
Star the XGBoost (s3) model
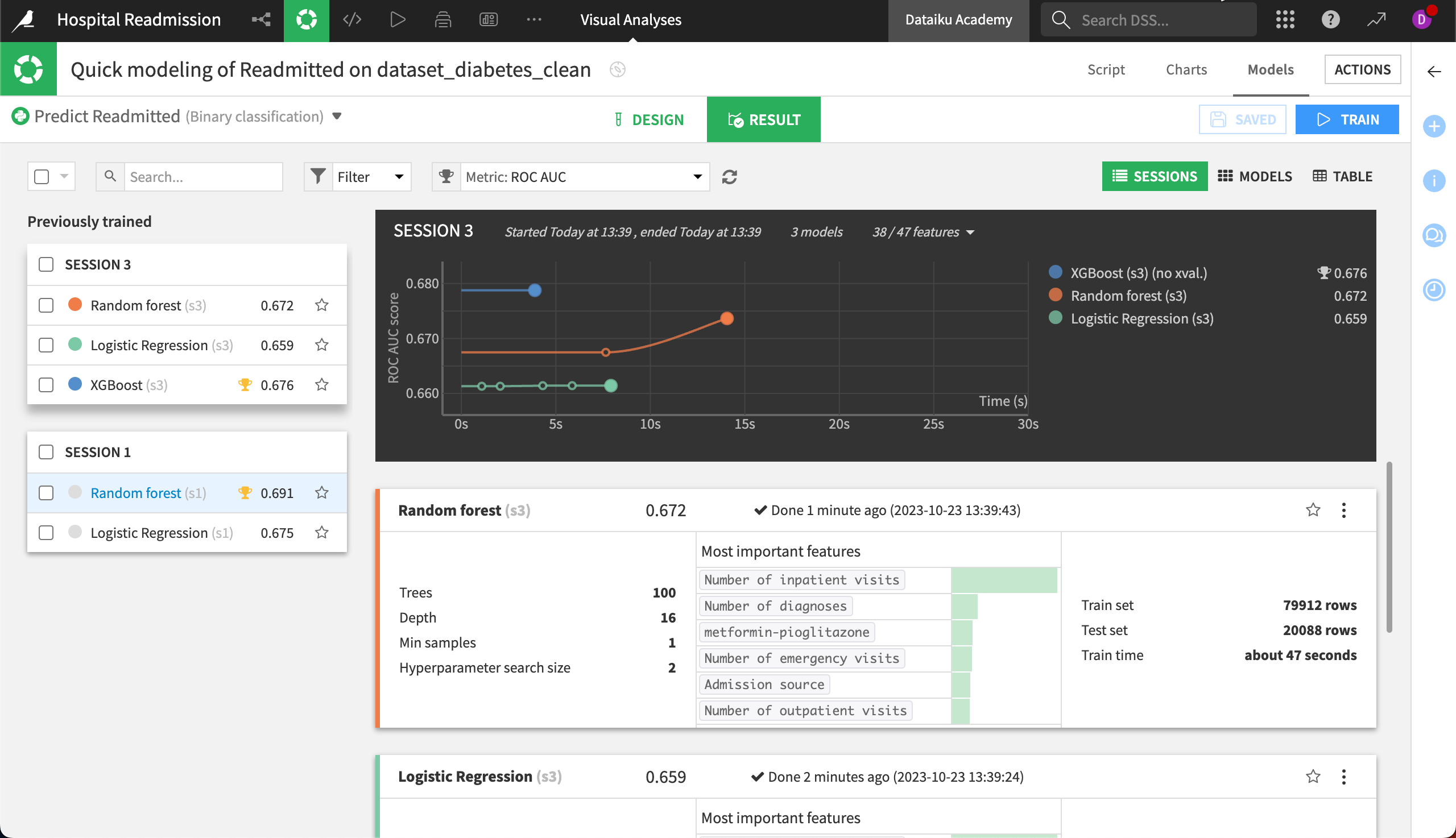coord(322,384)
